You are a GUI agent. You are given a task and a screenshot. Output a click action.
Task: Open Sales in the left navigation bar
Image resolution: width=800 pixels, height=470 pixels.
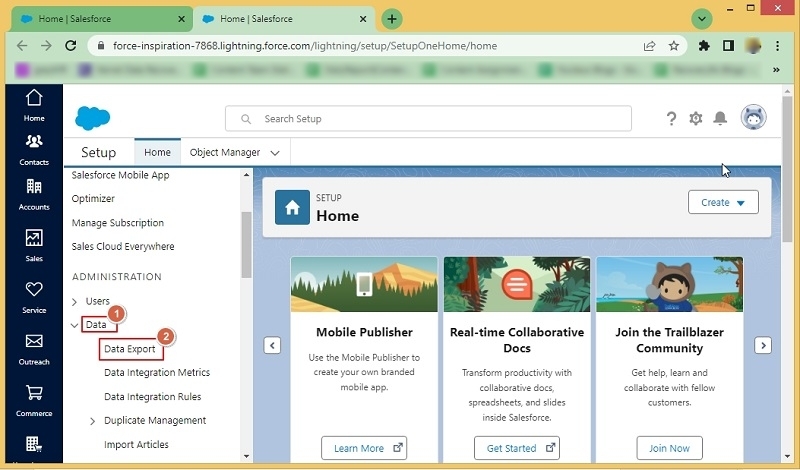[34, 245]
